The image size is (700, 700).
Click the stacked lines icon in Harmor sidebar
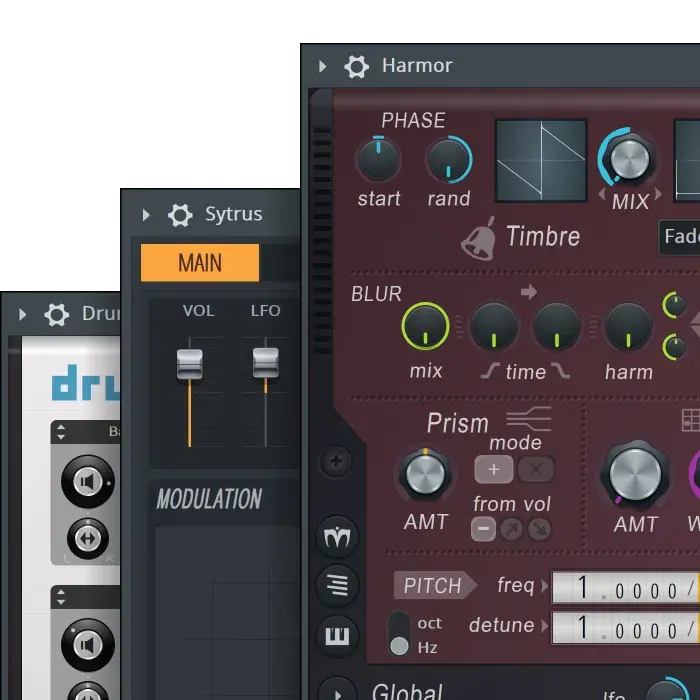(x=338, y=585)
